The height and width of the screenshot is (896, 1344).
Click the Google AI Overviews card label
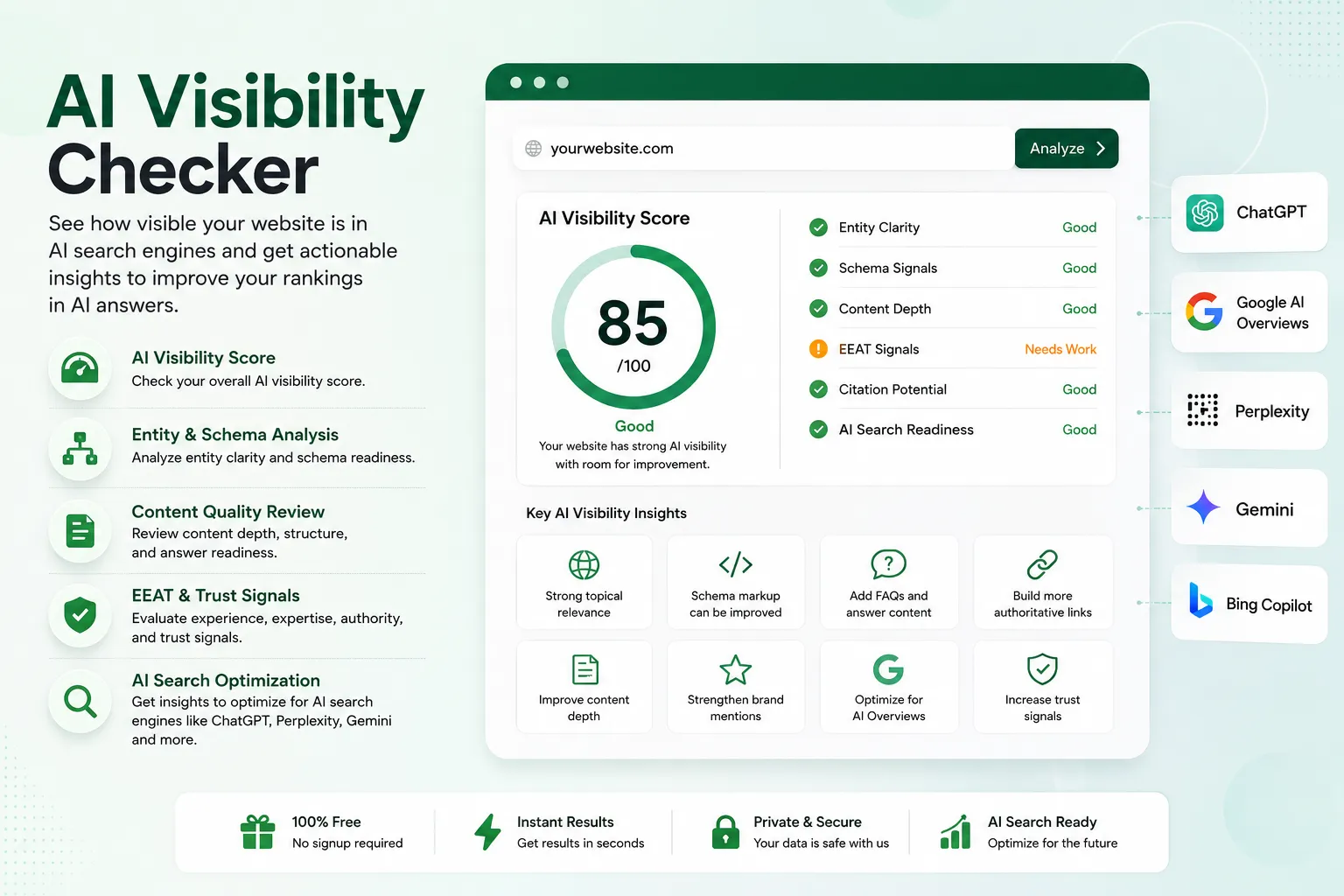point(1272,312)
